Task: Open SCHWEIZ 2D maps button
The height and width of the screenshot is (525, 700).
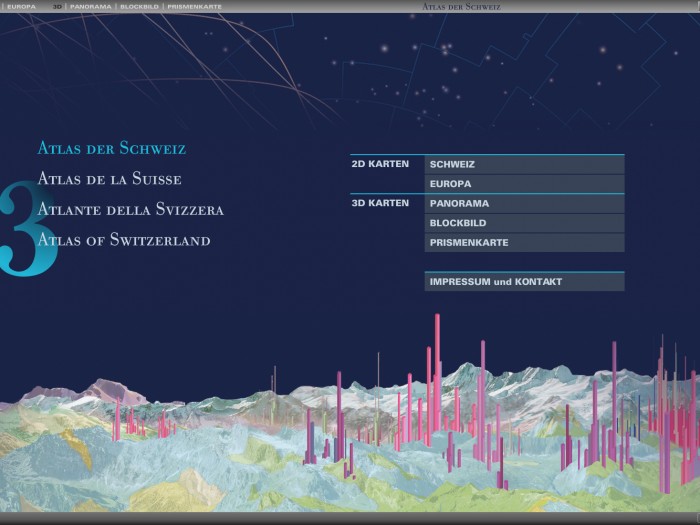Action: 524,164
